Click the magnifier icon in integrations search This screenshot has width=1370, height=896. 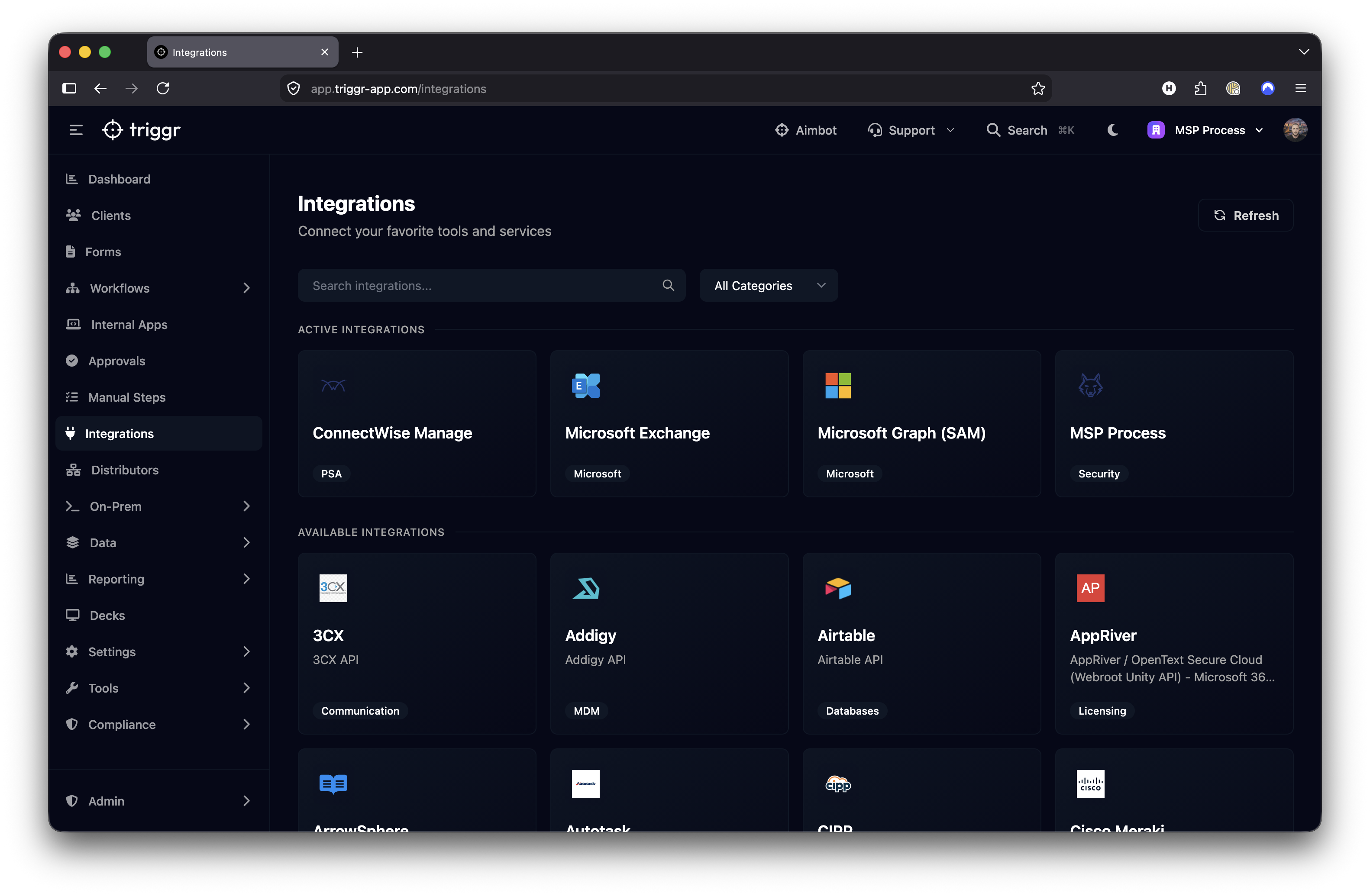[668, 285]
